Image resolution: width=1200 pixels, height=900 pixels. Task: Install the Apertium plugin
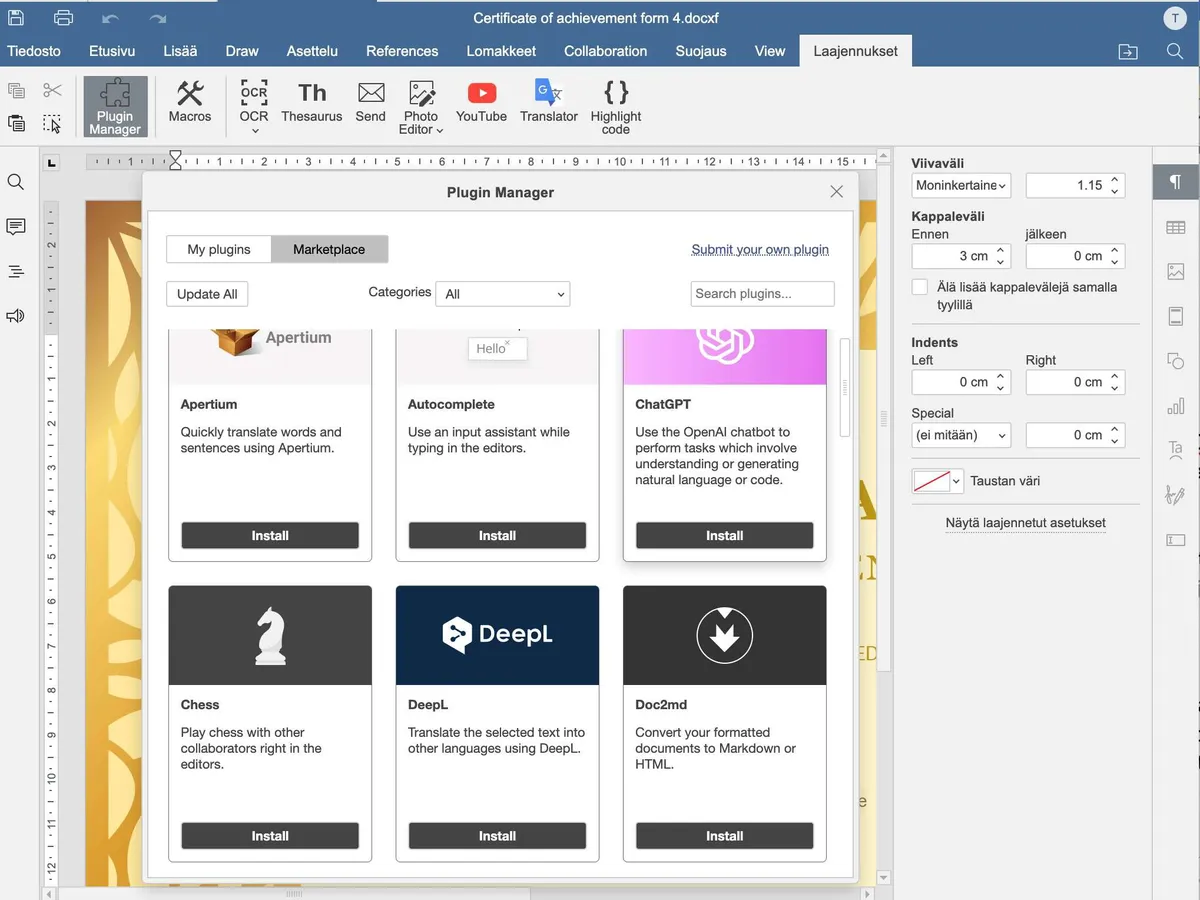270,536
